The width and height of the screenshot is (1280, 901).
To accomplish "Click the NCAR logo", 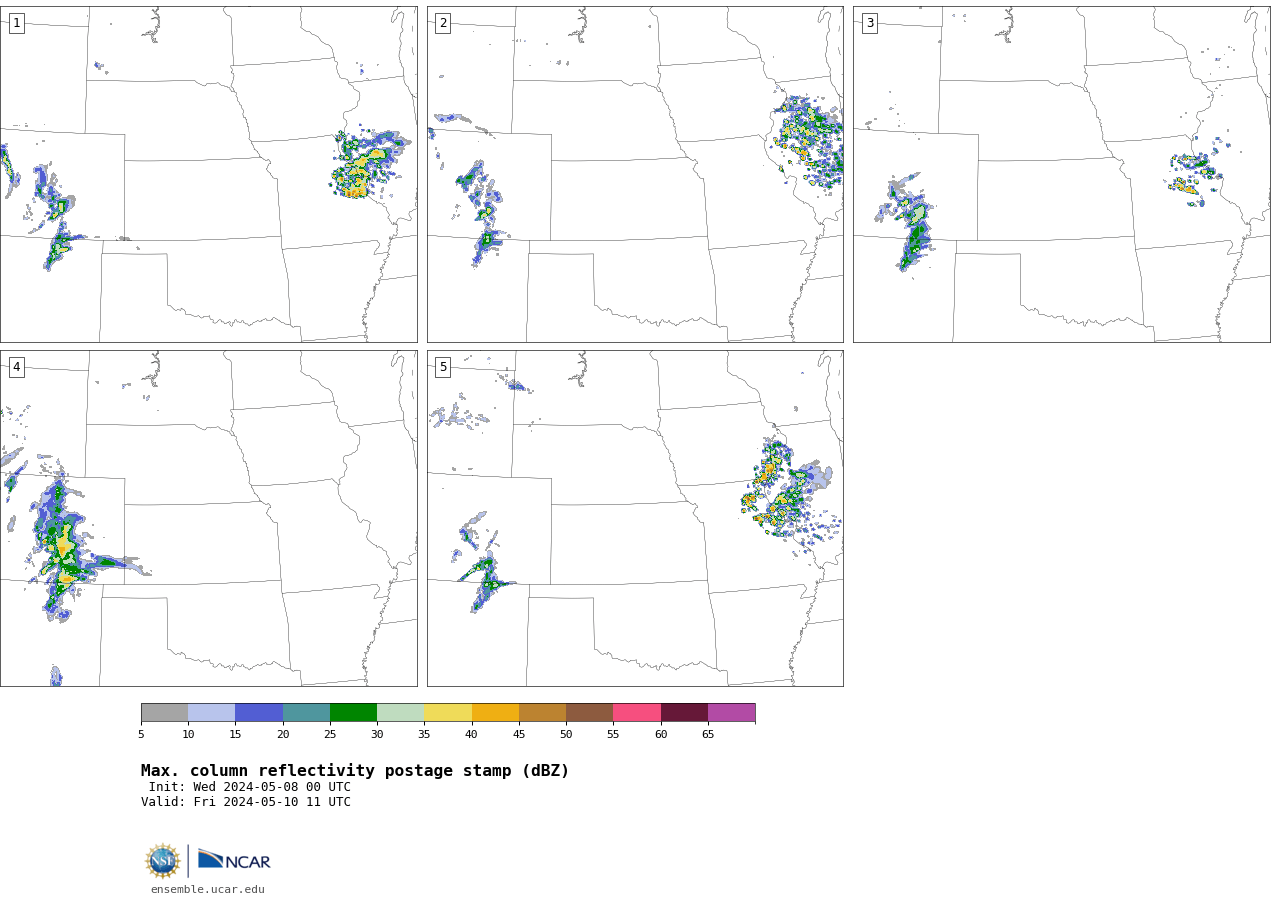I will click(234, 860).
